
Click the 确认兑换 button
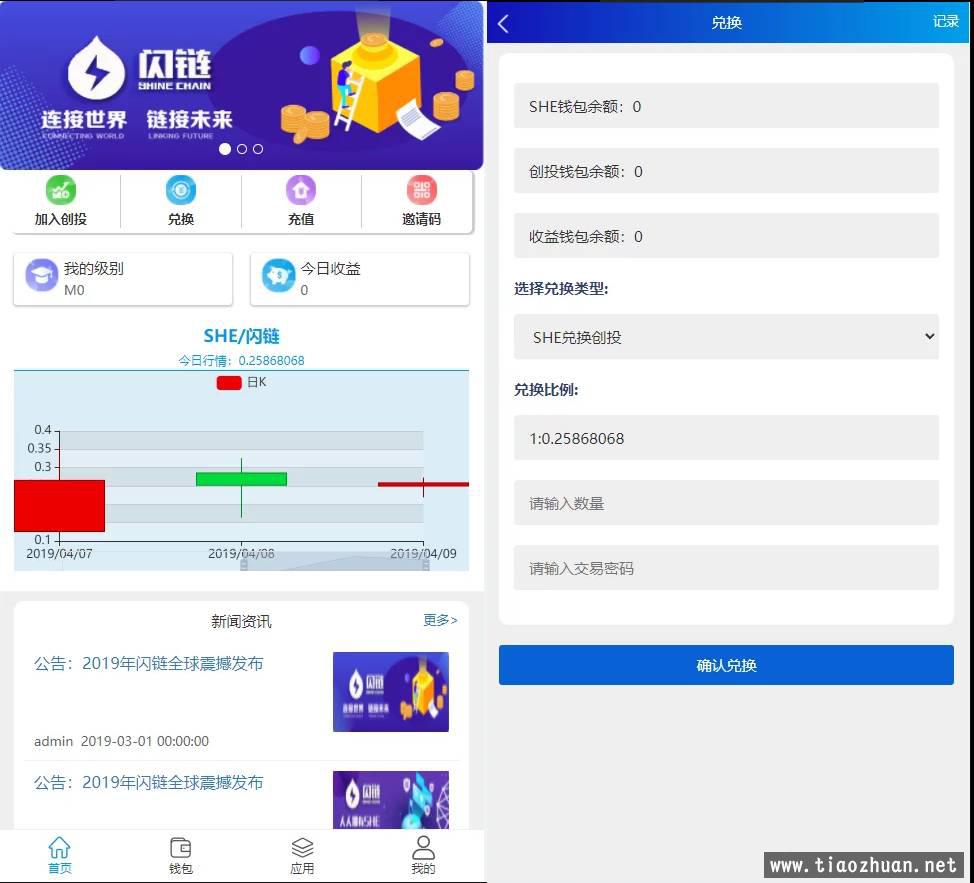[726, 665]
